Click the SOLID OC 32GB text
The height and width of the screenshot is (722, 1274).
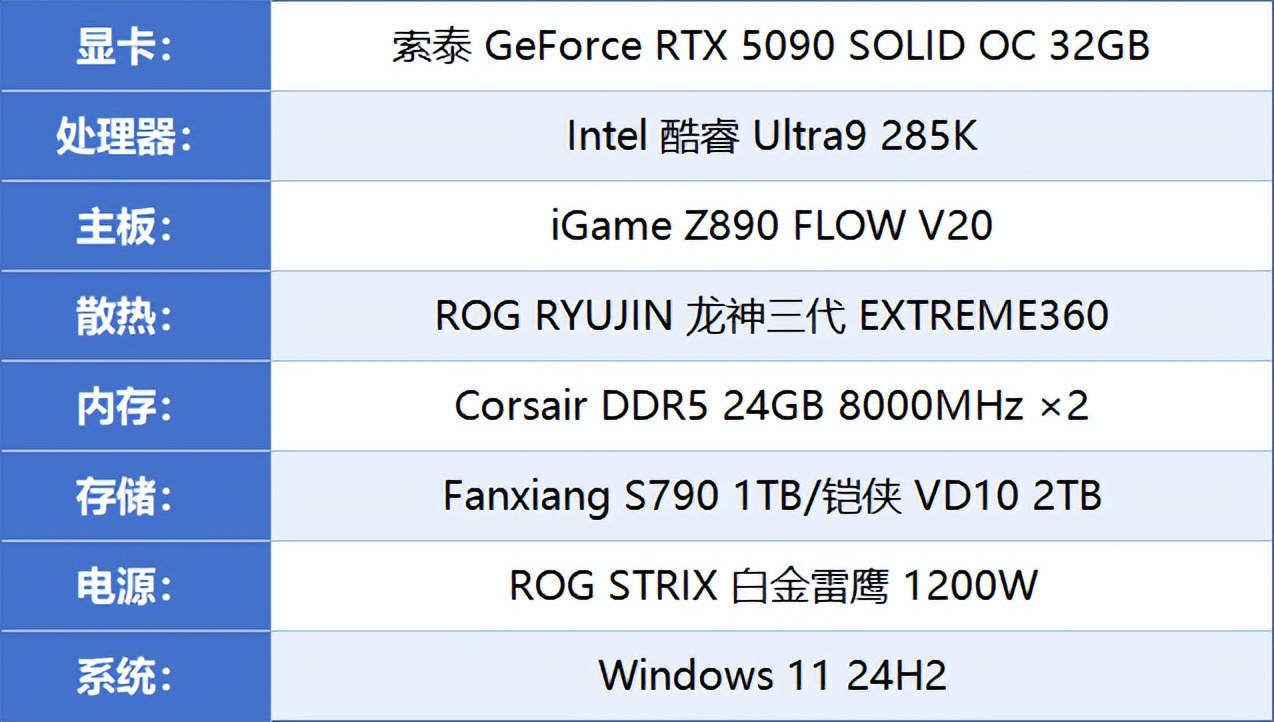(x=999, y=47)
